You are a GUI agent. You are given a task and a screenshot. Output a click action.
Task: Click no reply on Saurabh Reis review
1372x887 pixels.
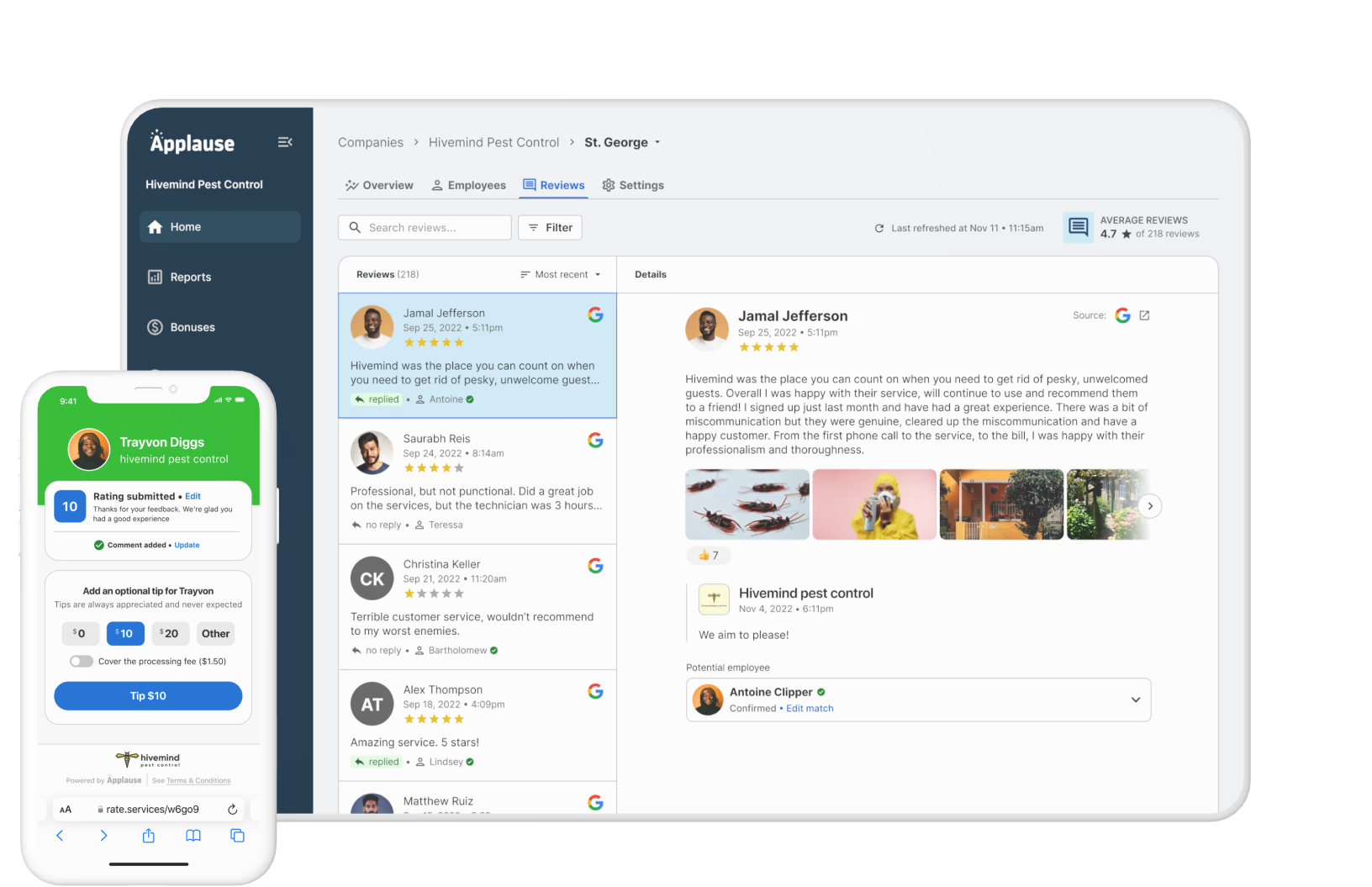(377, 525)
